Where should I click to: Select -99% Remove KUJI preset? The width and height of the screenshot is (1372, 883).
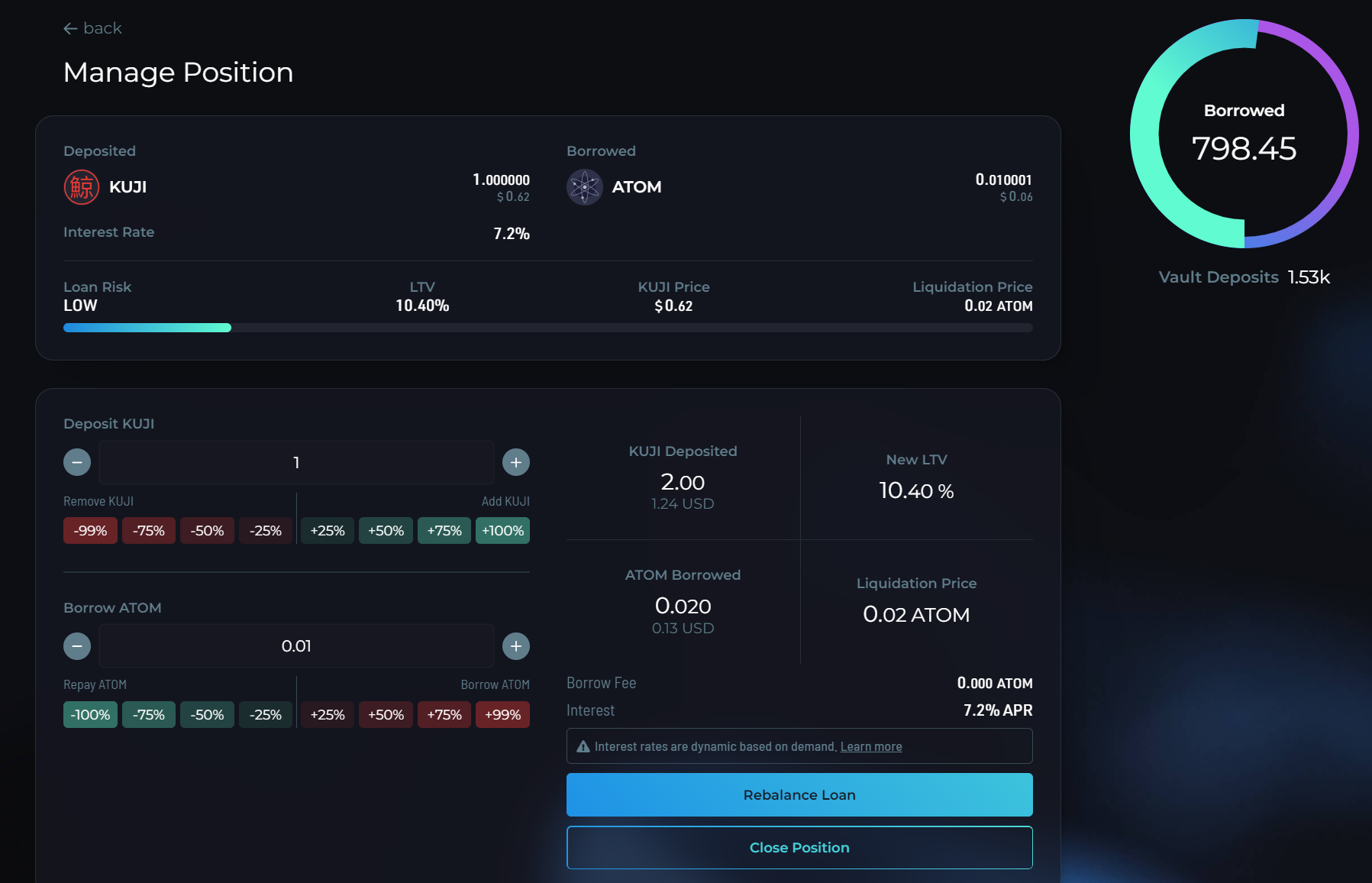tap(90, 531)
